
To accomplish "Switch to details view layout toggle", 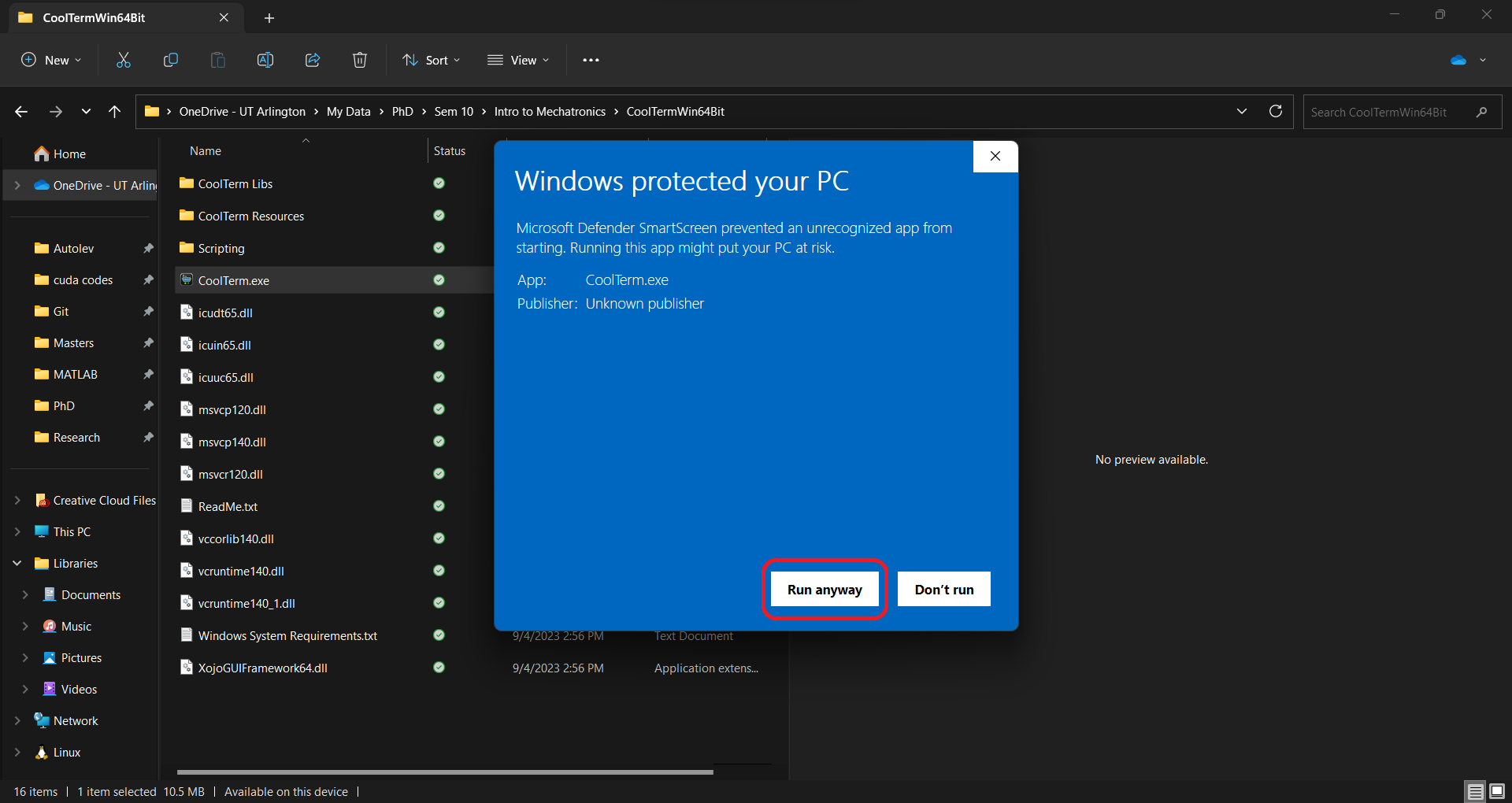I will pyautogui.click(x=1475, y=791).
